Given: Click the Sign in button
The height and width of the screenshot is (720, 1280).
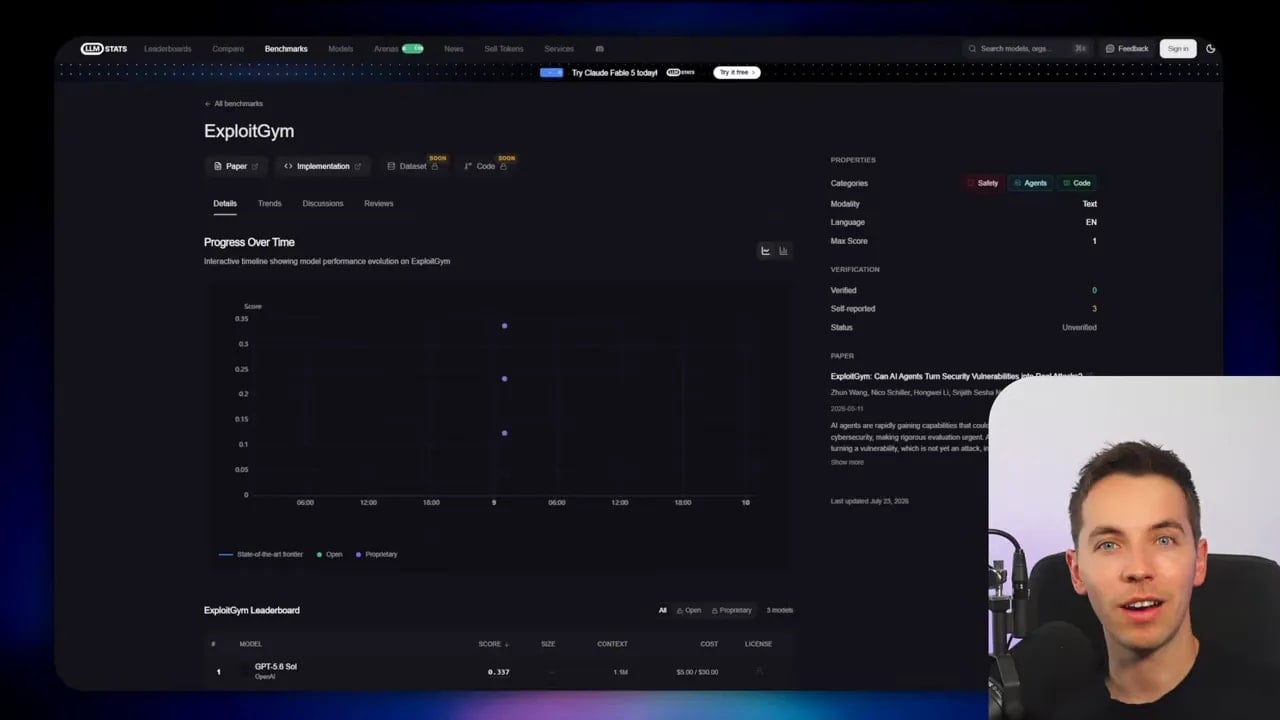Looking at the screenshot, I should pyautogui.click(x=1178, y=49).
